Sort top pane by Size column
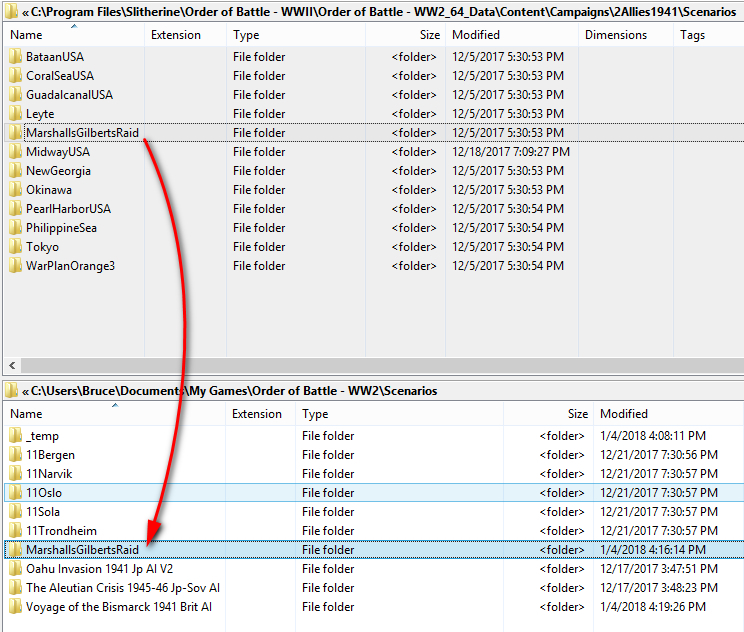The height and width of the screenshot is (632, 744). [406, 35]
